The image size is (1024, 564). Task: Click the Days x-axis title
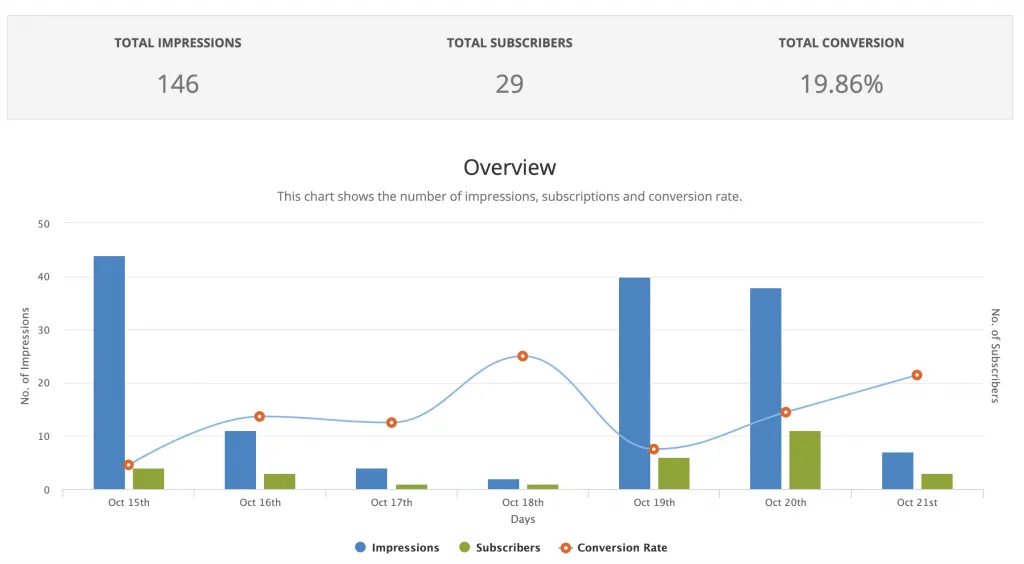522,520
